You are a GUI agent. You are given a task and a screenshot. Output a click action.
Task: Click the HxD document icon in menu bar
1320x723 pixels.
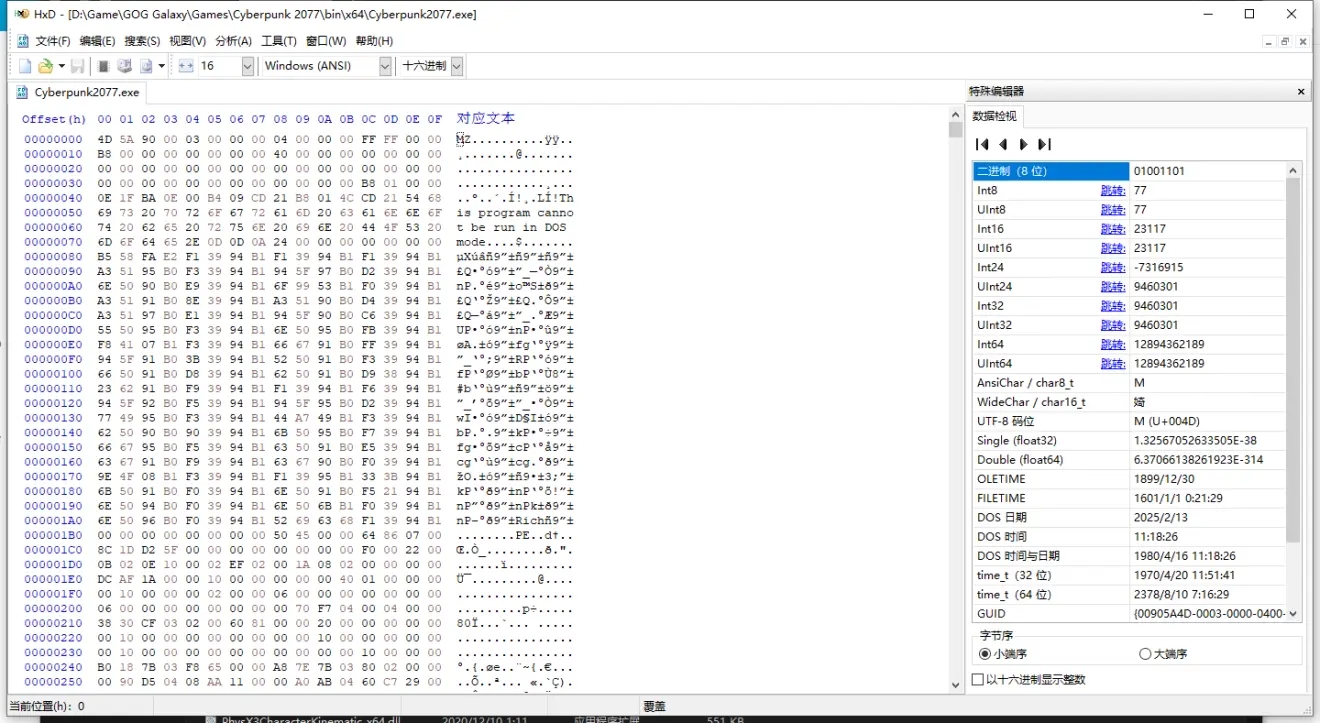click(22, 41)
